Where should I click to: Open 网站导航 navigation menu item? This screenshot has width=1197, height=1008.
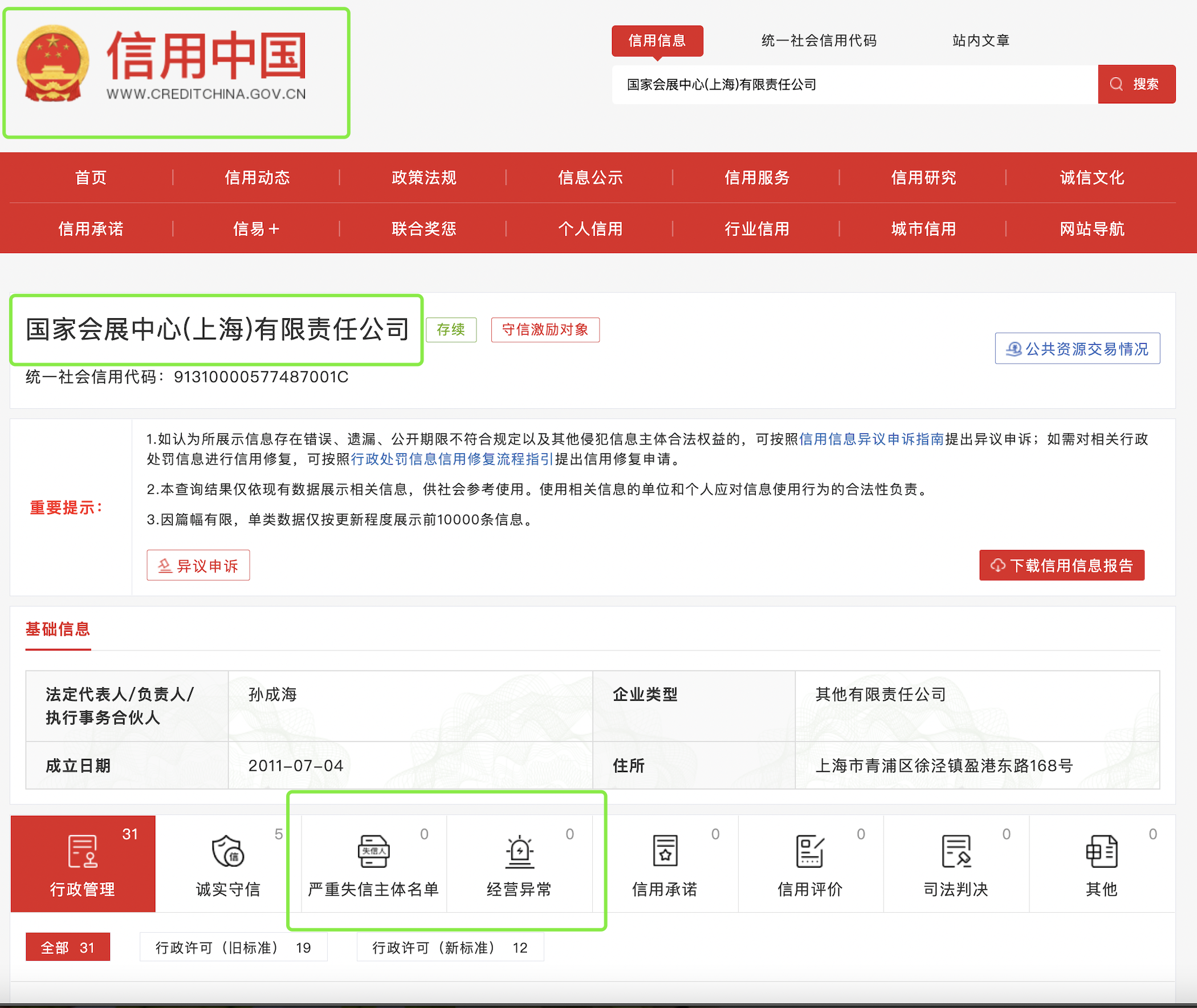[x=1092, y=229]
